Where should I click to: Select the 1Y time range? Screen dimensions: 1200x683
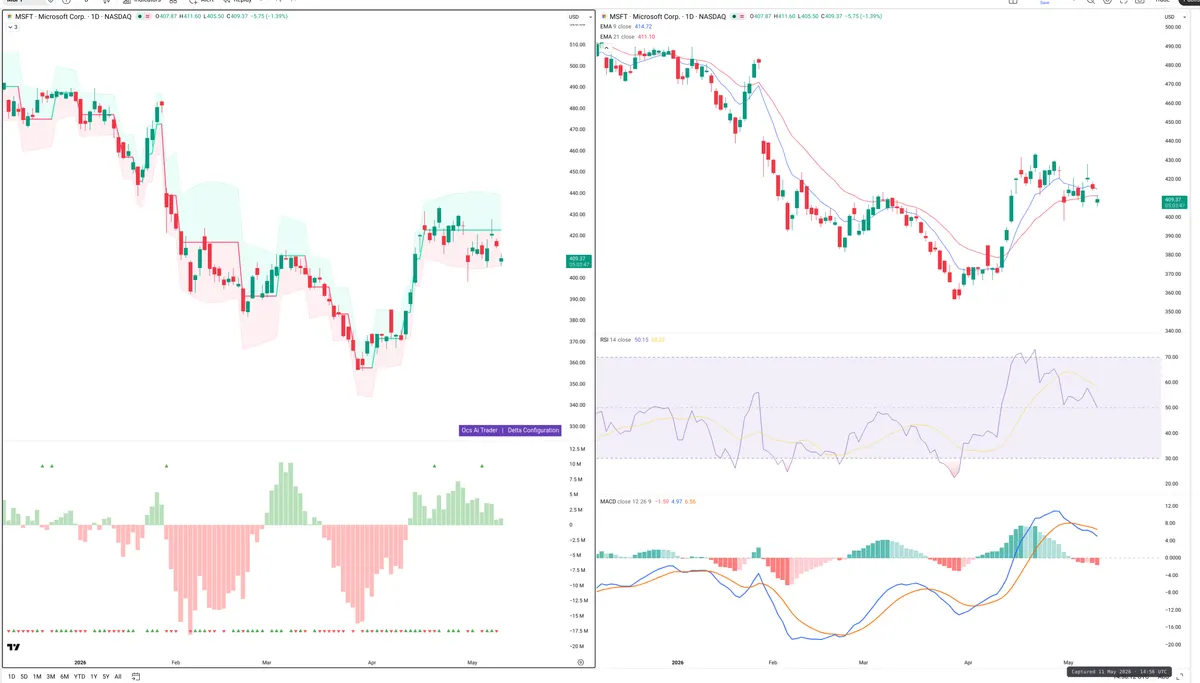(94, 676)
